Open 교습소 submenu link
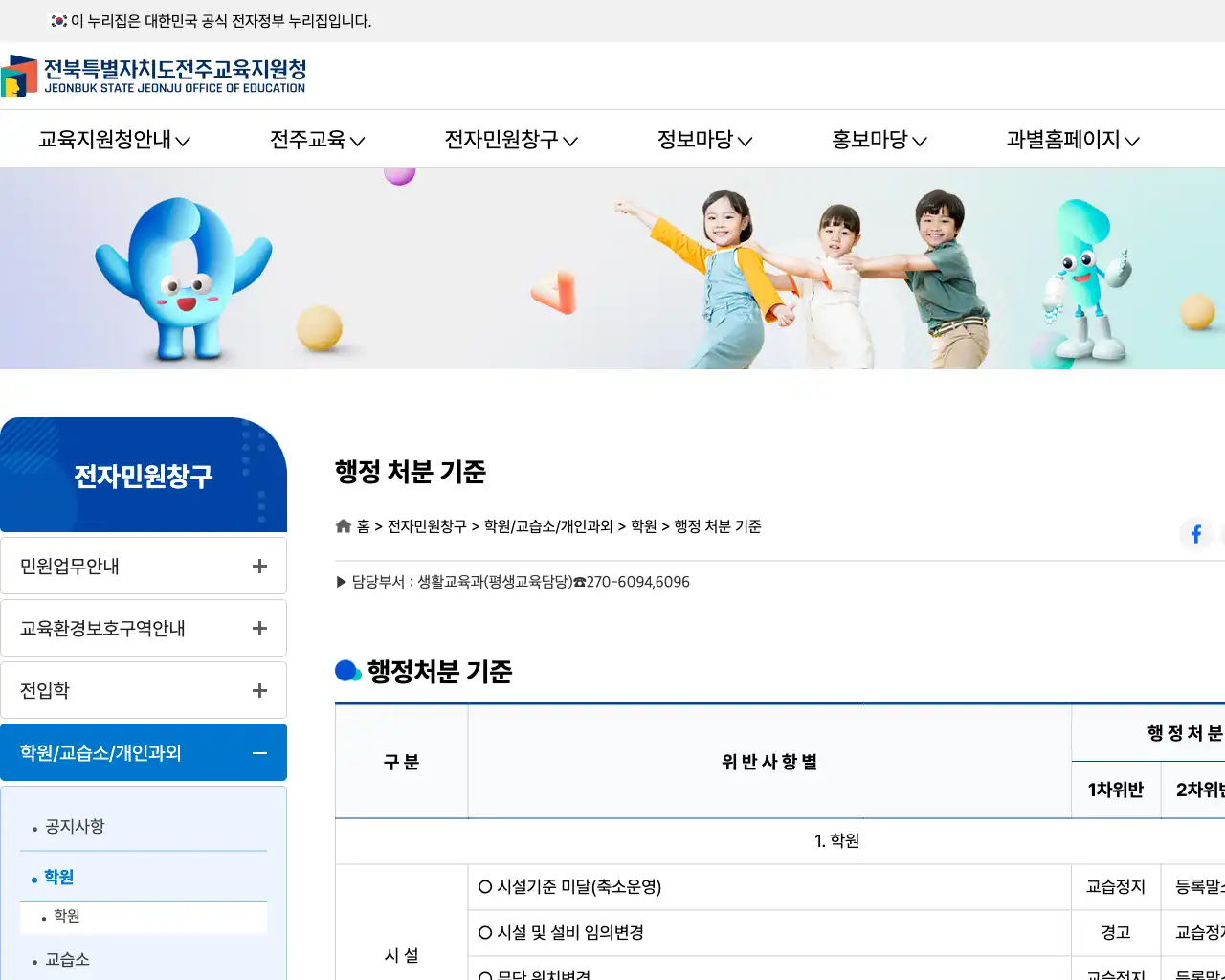Screen dimensions: 1225x980 (x=67, y=959)
